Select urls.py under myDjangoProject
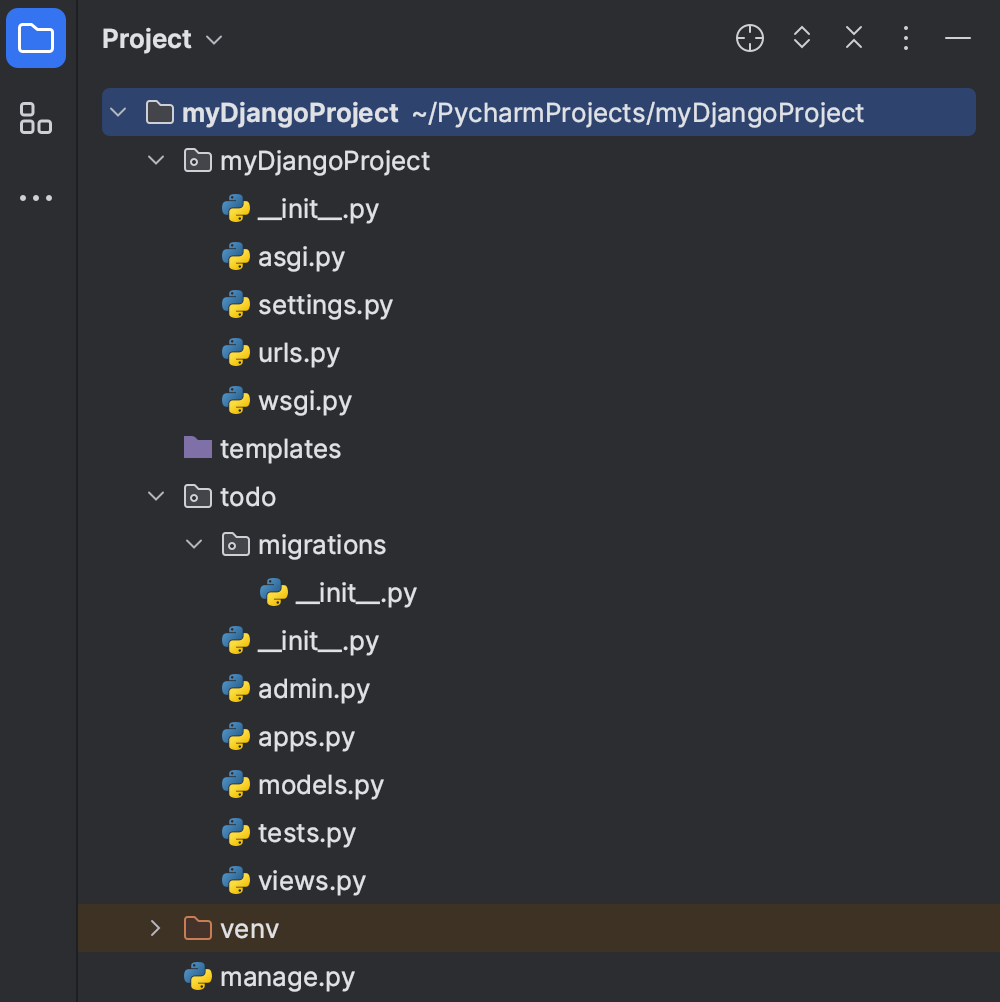This screenshot has height=1002, width=1000. click(x=300, y=352)
